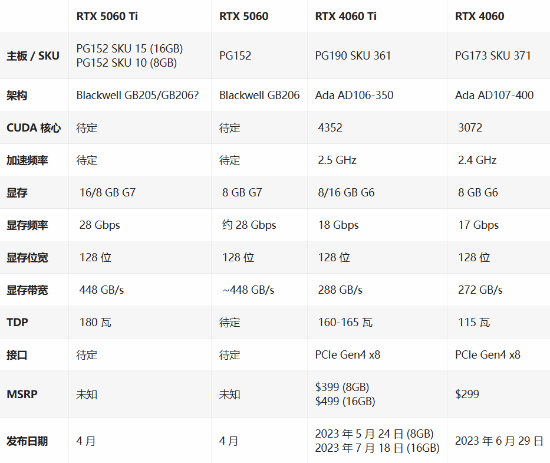Select the PG190 SKU 361 cell
The height and width of the screenshot is (463, 550).
point(353,56)
